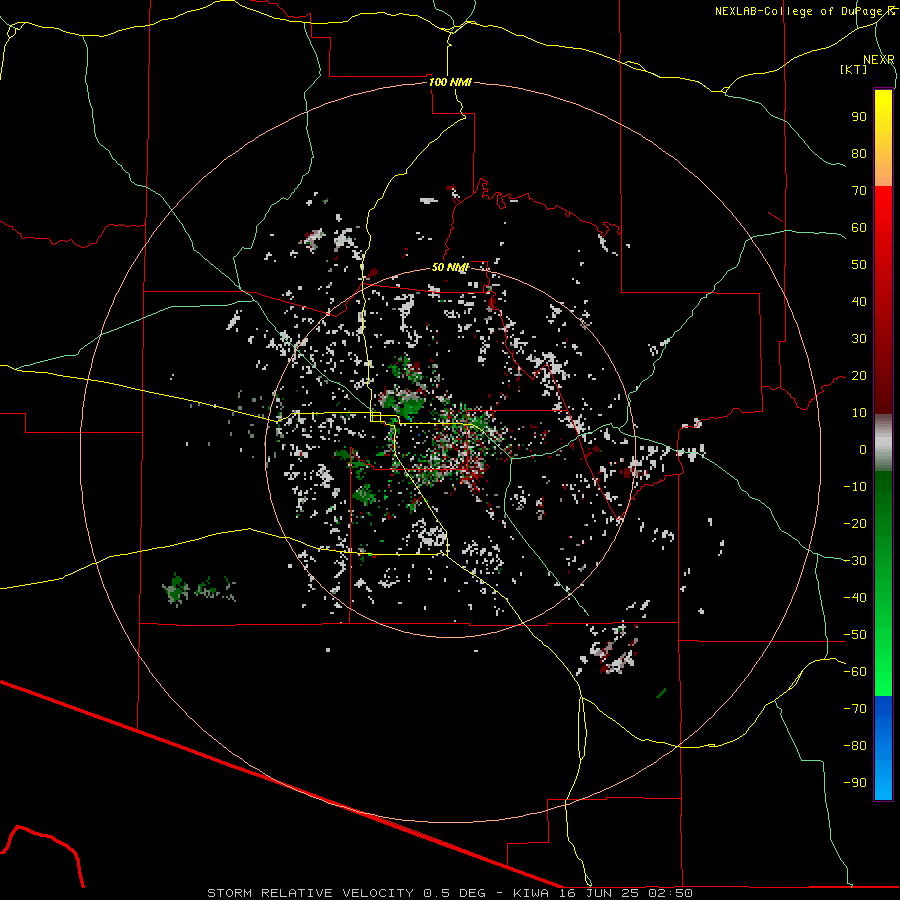Image resolution: width=900 pixels, height=900 pixels.
Task: Click the positive 90 knot scale label
Action: pyautogui.click(x=859, y=117)
